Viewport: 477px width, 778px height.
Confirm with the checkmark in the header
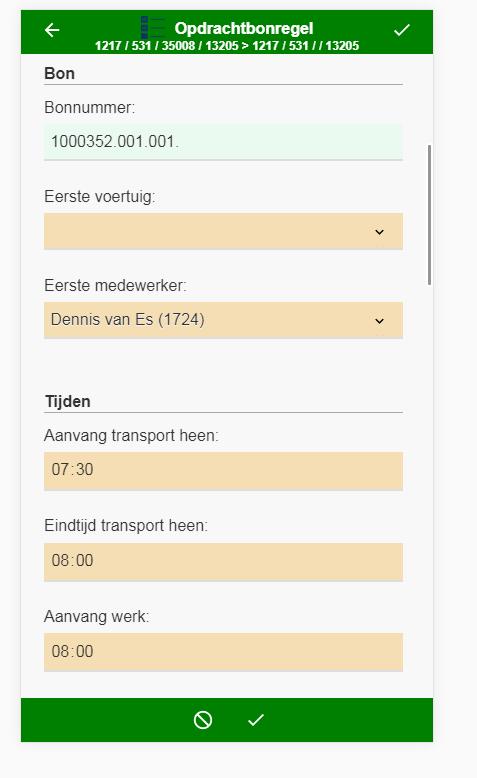coord(402,30)
